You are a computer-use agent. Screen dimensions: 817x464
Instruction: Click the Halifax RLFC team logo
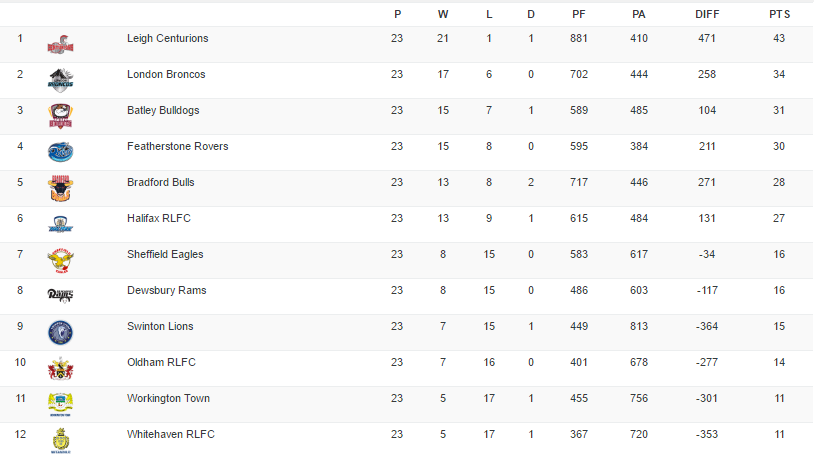click(x=61, y=224)
